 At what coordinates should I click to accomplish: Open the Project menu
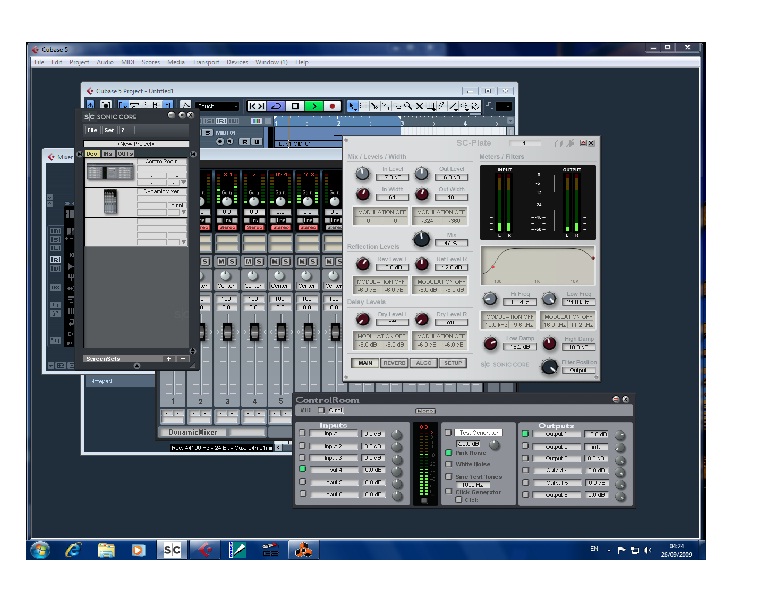(x=79, y=62)
